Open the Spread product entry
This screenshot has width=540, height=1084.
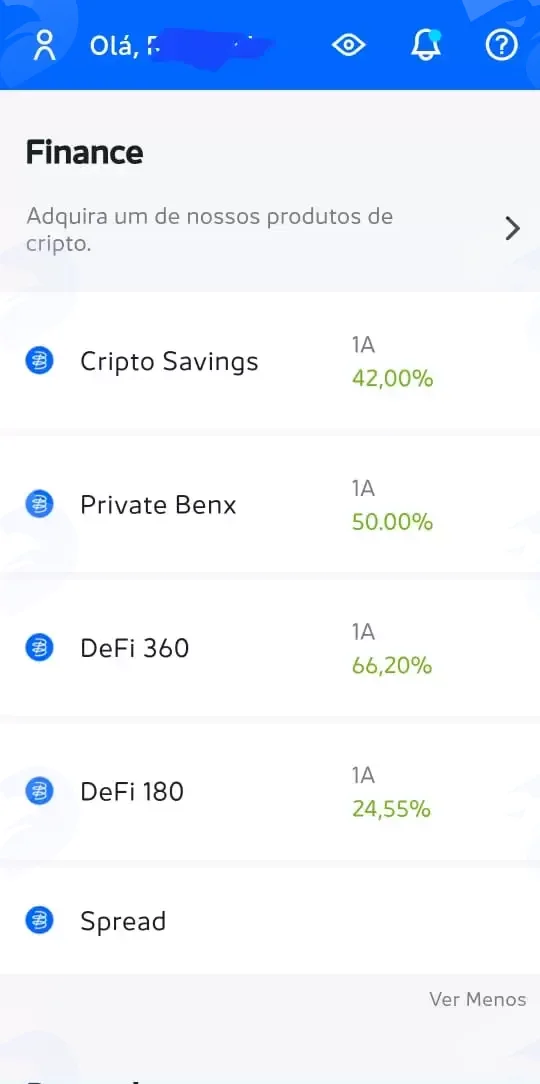[x=270, y=921]
